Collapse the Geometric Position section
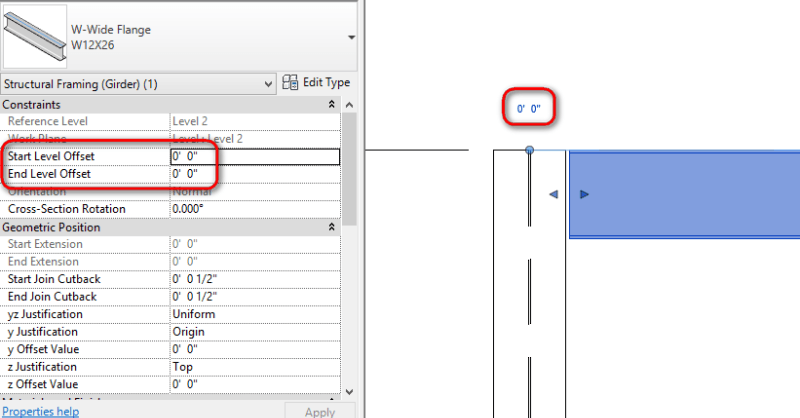 [331, 228]
